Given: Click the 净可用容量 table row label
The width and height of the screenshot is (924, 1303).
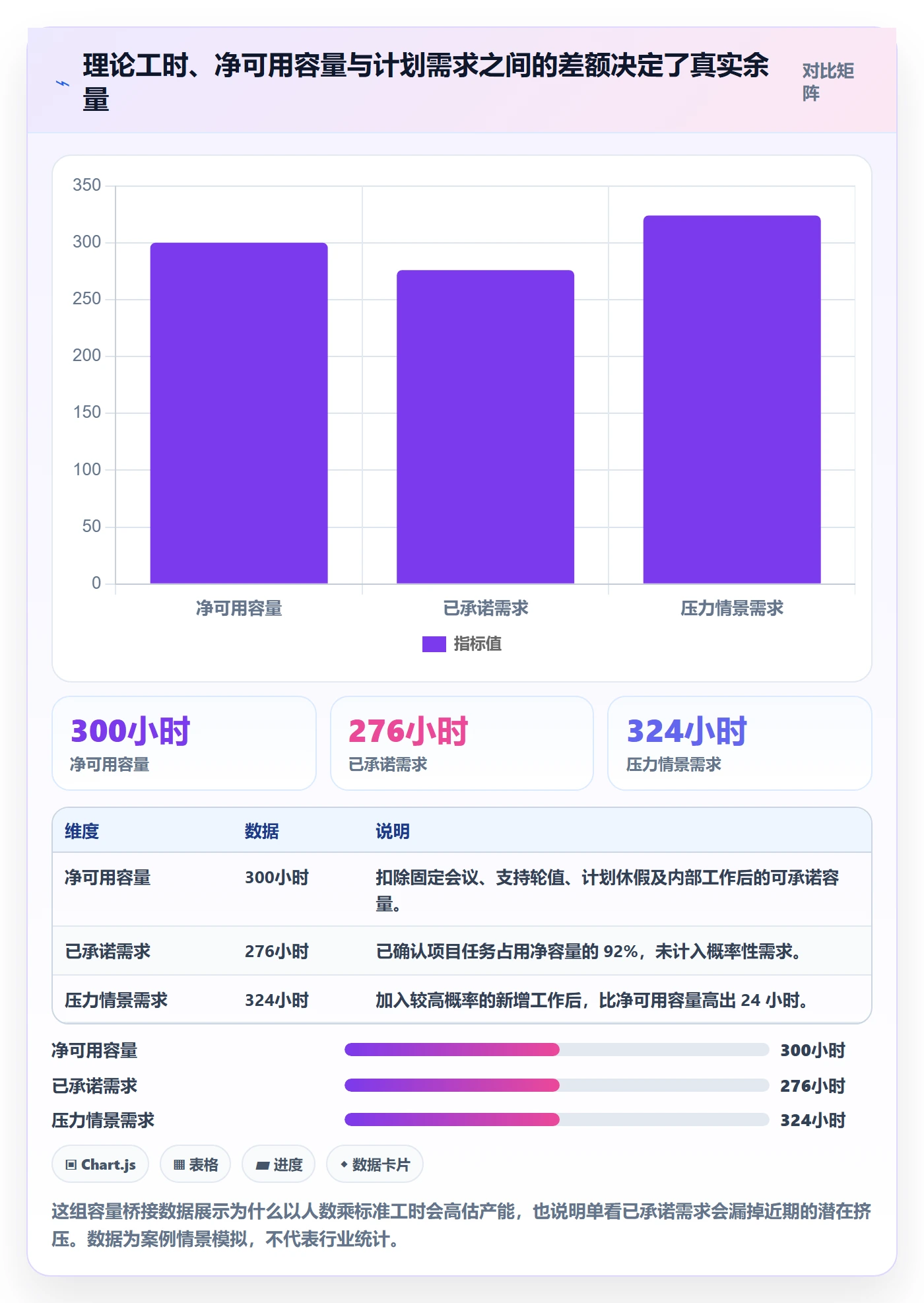Looking at the screenshot, I should tap(108, 877).
